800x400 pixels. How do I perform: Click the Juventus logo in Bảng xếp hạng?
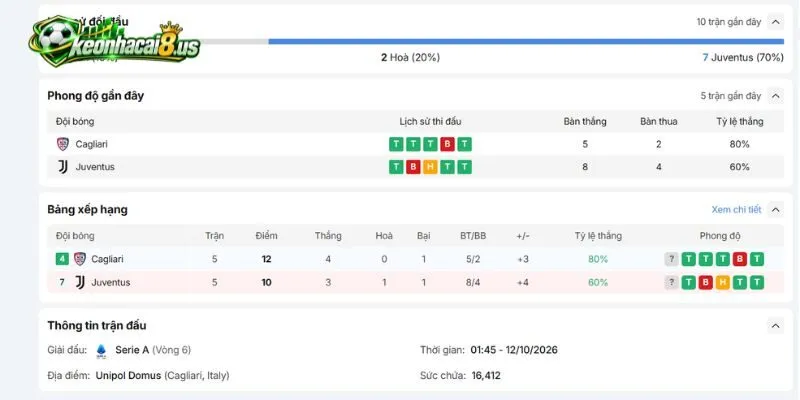80,282
